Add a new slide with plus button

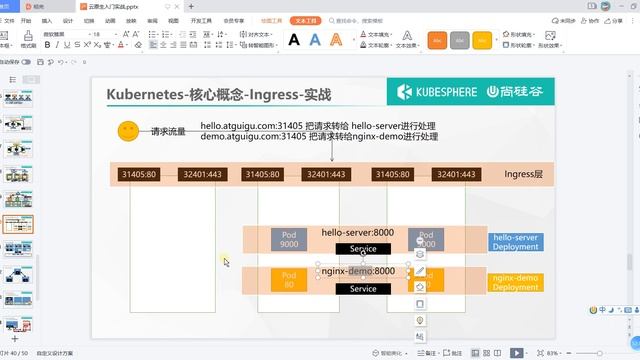[x=15, y=339]
